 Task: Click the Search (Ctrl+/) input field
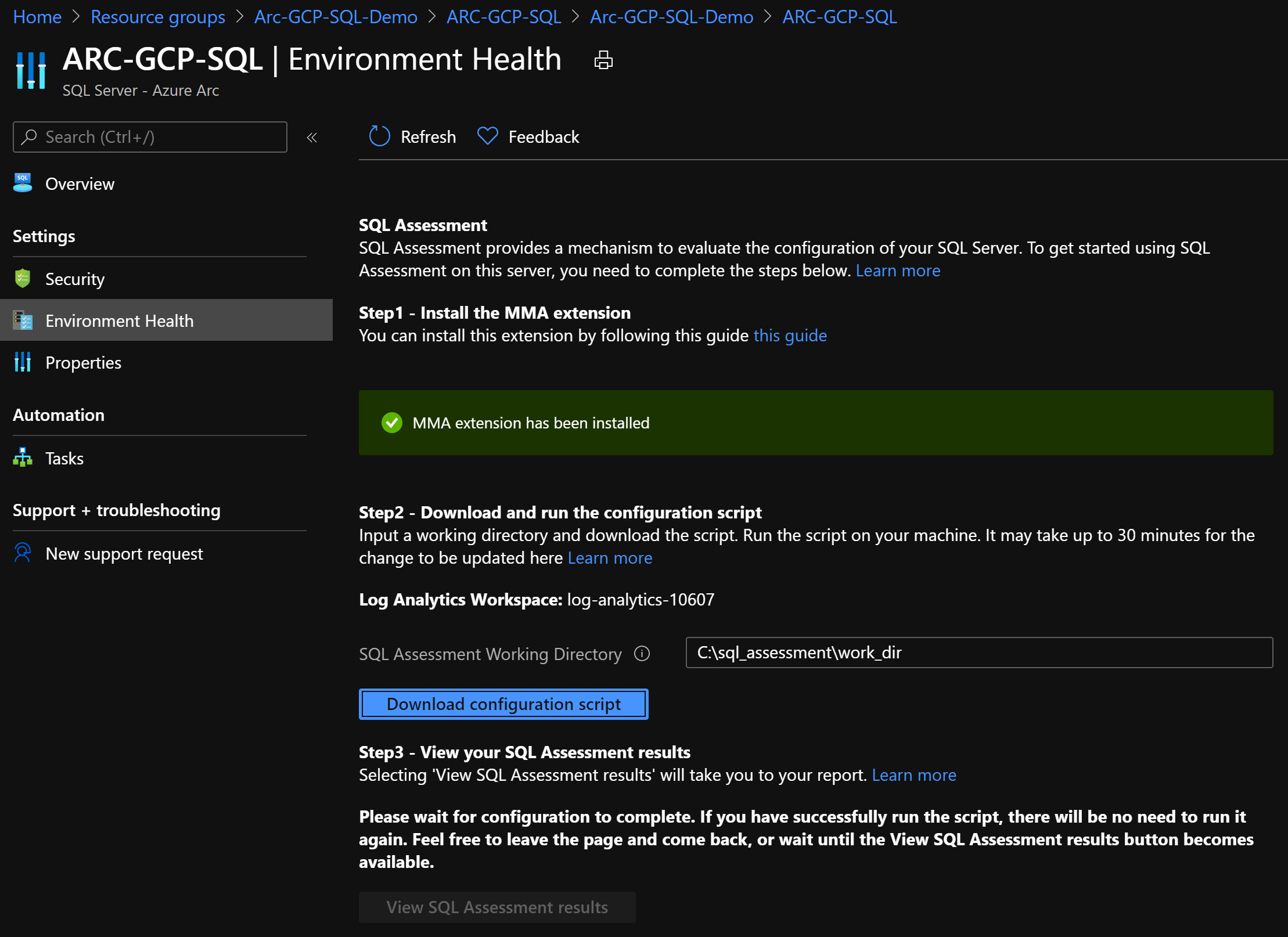tap(150, 137)
